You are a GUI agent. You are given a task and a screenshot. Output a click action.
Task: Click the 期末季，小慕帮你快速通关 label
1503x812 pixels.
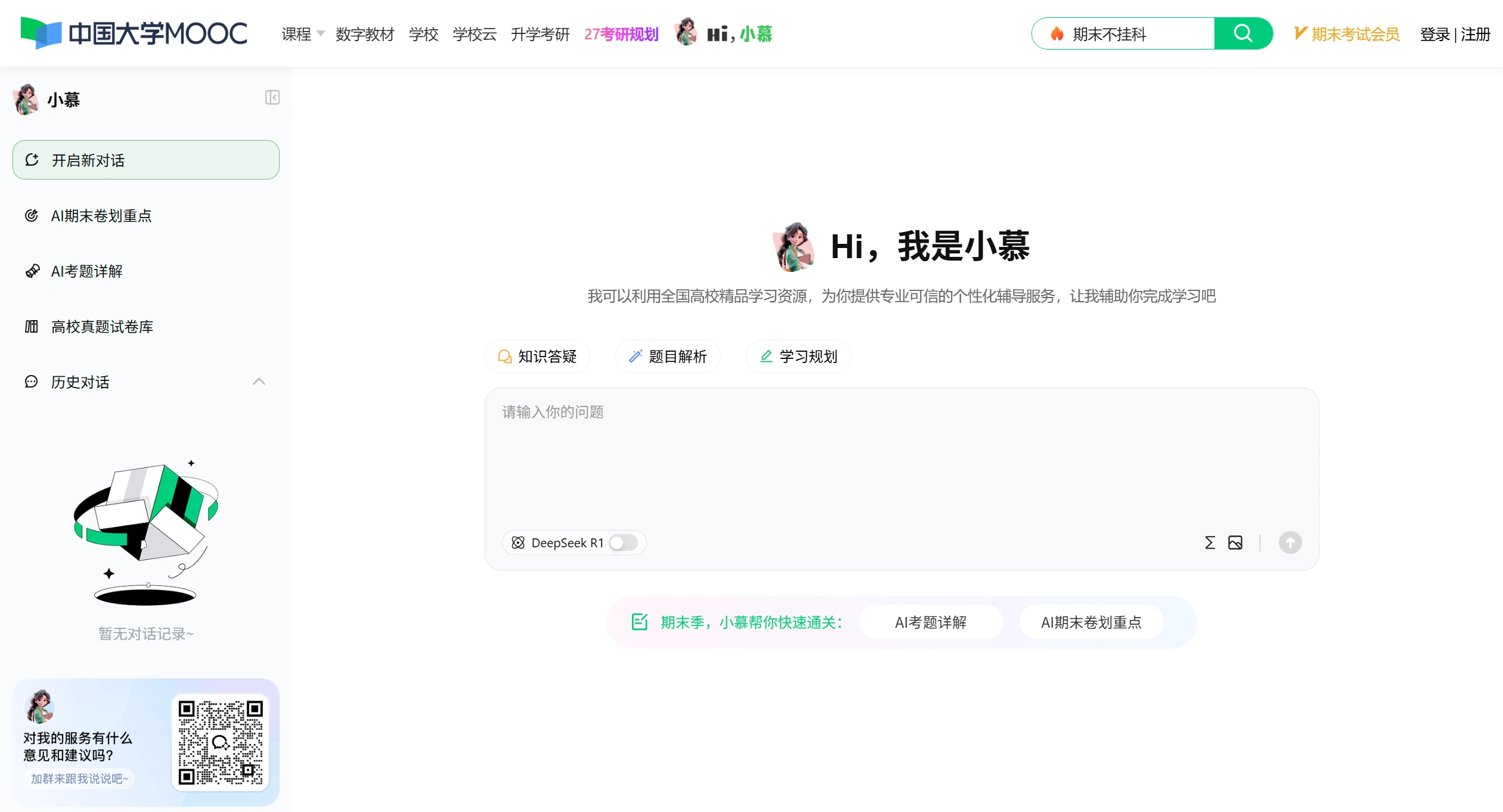(751, 622)
